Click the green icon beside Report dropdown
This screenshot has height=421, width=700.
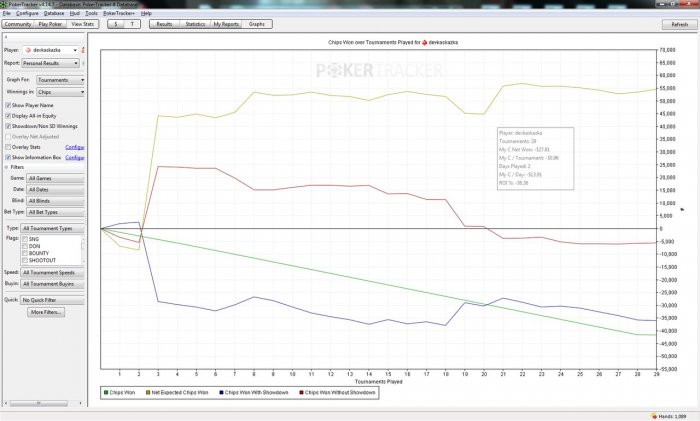(83, 63)
